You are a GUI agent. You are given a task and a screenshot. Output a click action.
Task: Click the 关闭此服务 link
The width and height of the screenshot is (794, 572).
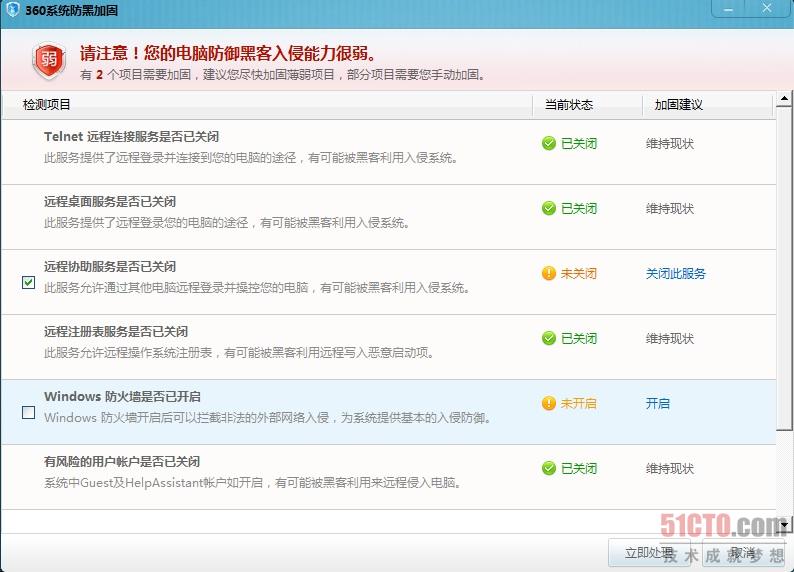click(676, 274)
